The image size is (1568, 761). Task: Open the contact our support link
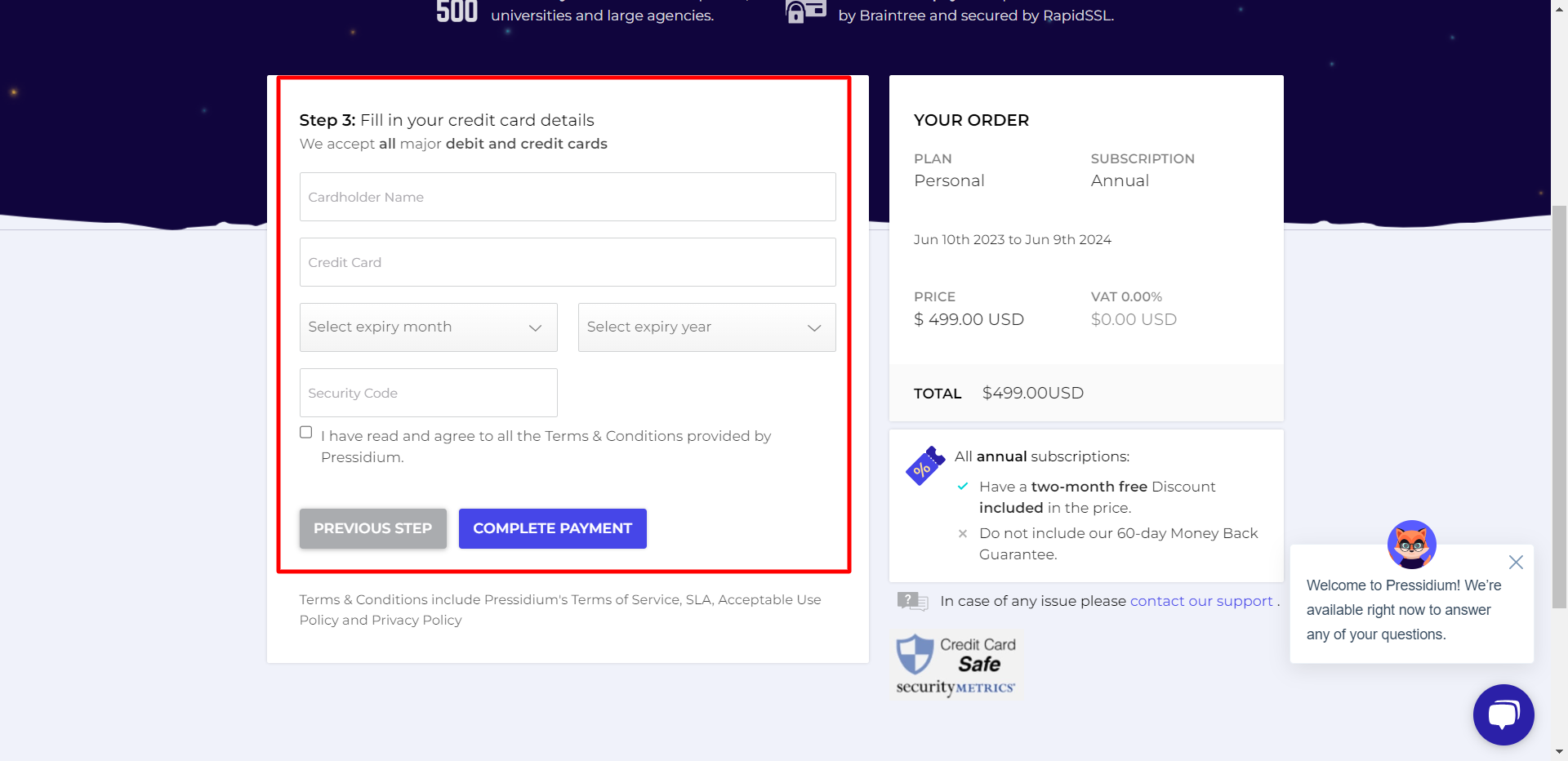click(1200, 601)
